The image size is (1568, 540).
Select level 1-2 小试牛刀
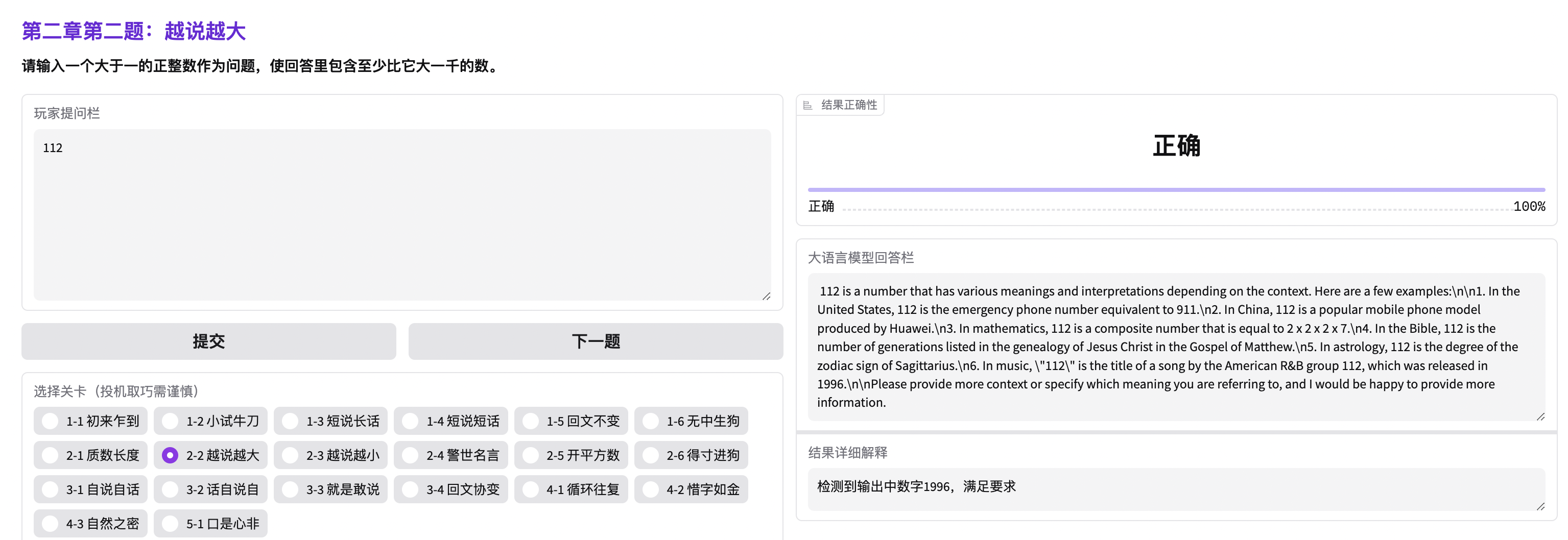(x=171, y=421)
